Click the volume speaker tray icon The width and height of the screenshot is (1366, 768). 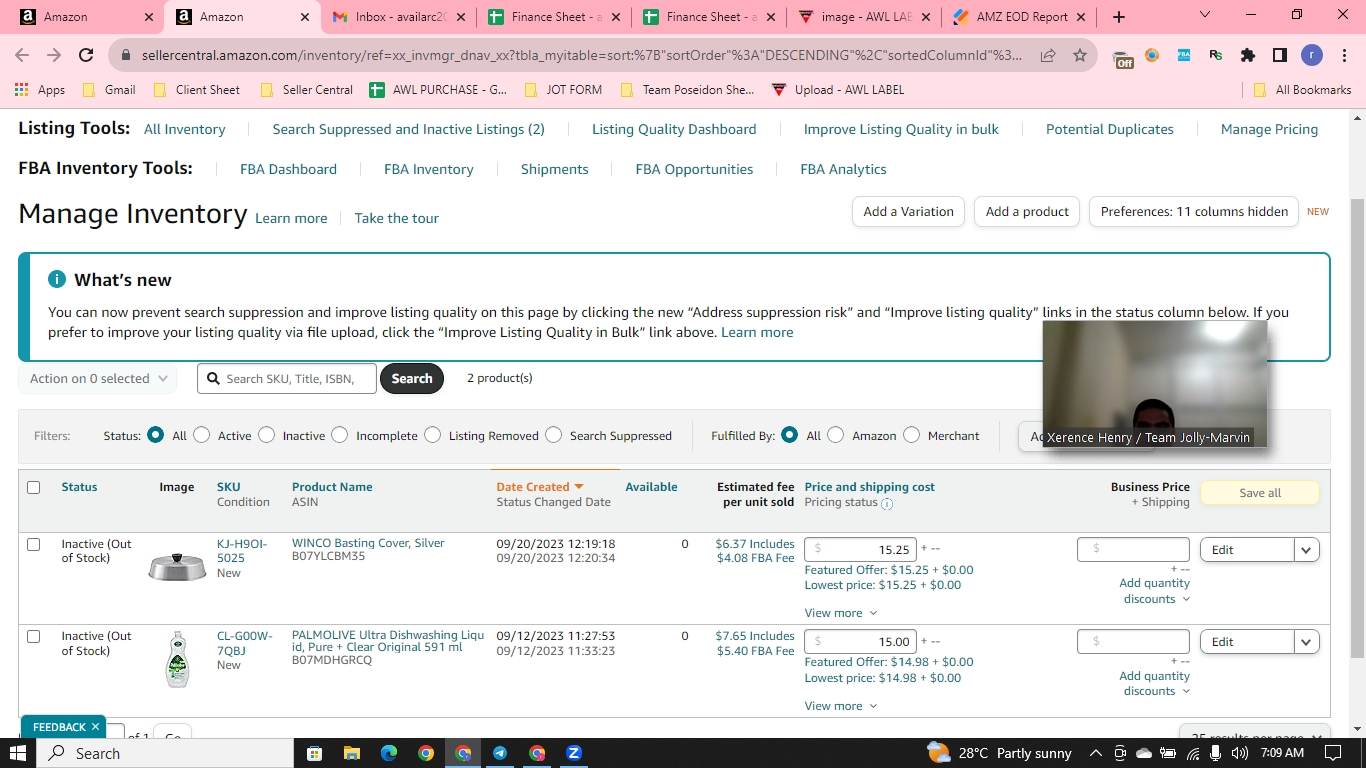(x=1240, y=753)
